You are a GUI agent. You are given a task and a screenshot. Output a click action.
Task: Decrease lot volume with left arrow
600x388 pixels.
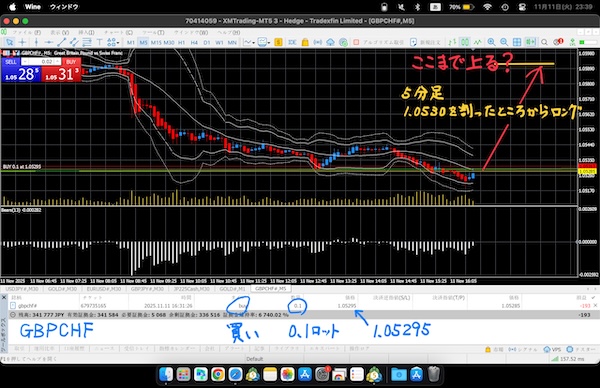click(24, 62)
